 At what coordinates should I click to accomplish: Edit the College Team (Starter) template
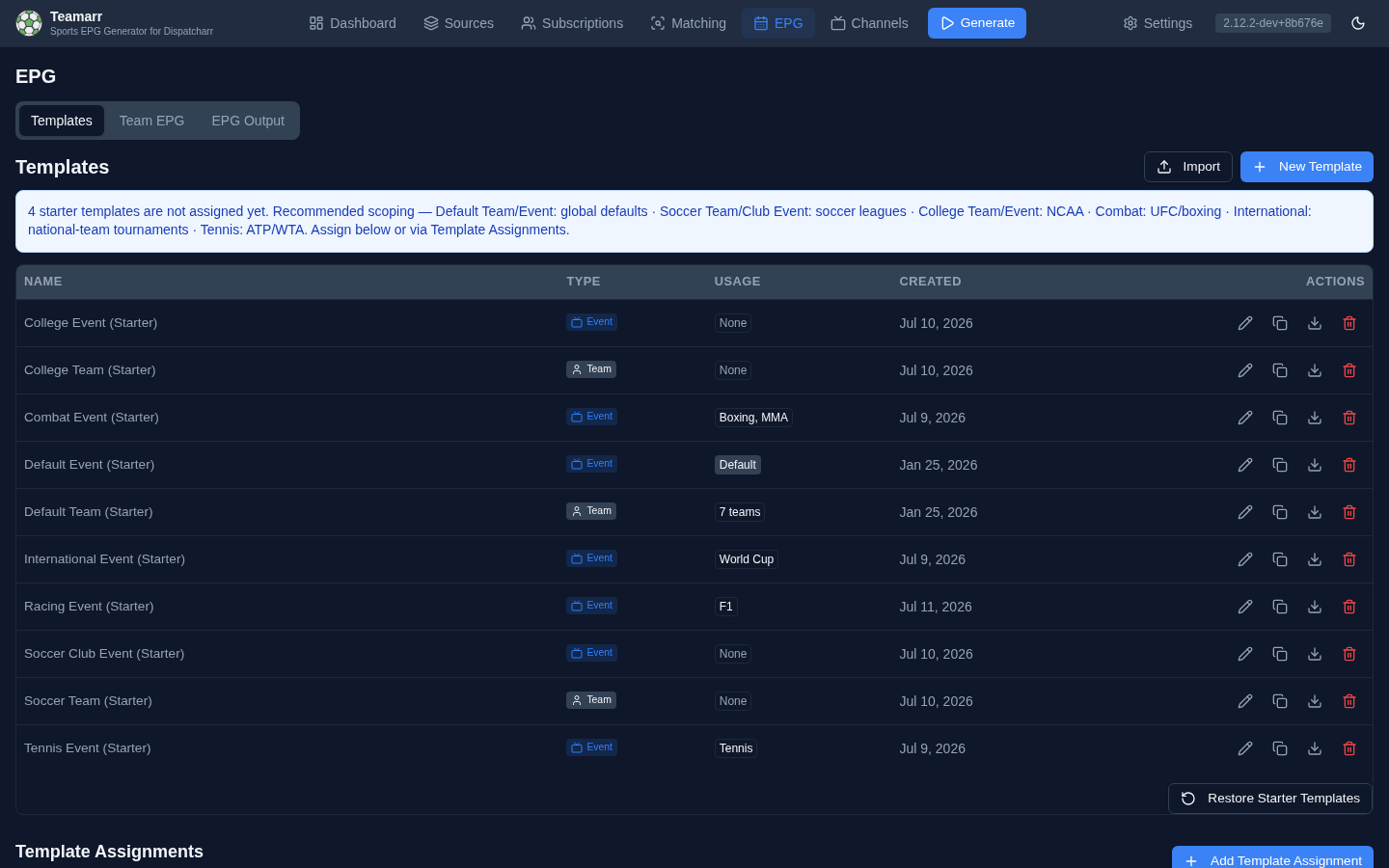(1245, 370)
